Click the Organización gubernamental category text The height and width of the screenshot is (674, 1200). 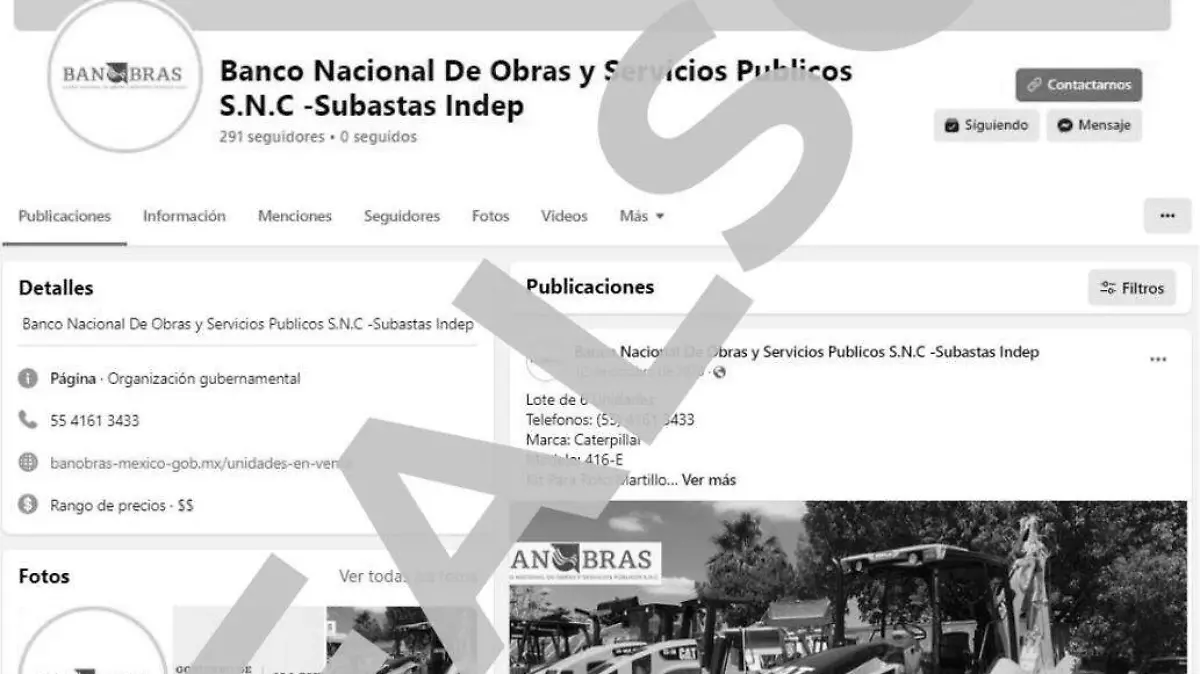tap(204, 379)
